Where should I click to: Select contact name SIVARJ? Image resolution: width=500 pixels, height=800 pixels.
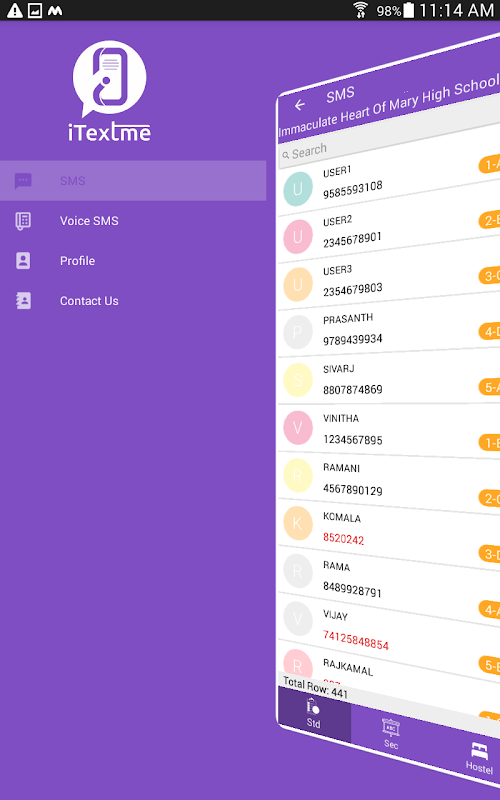pos(339,368)
